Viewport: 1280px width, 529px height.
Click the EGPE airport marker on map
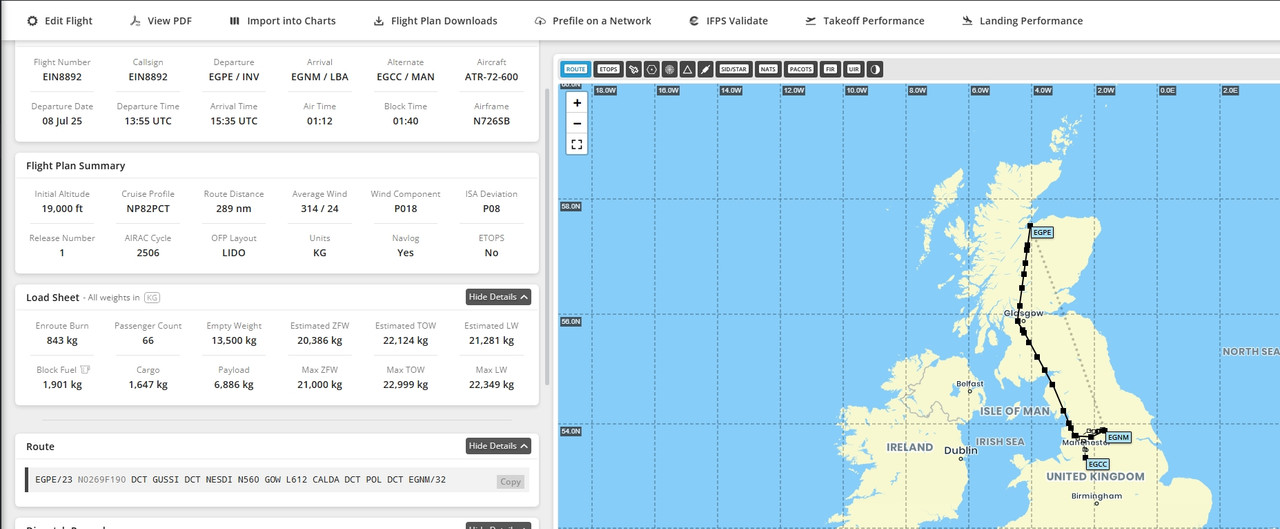[x=1042, y=232]
